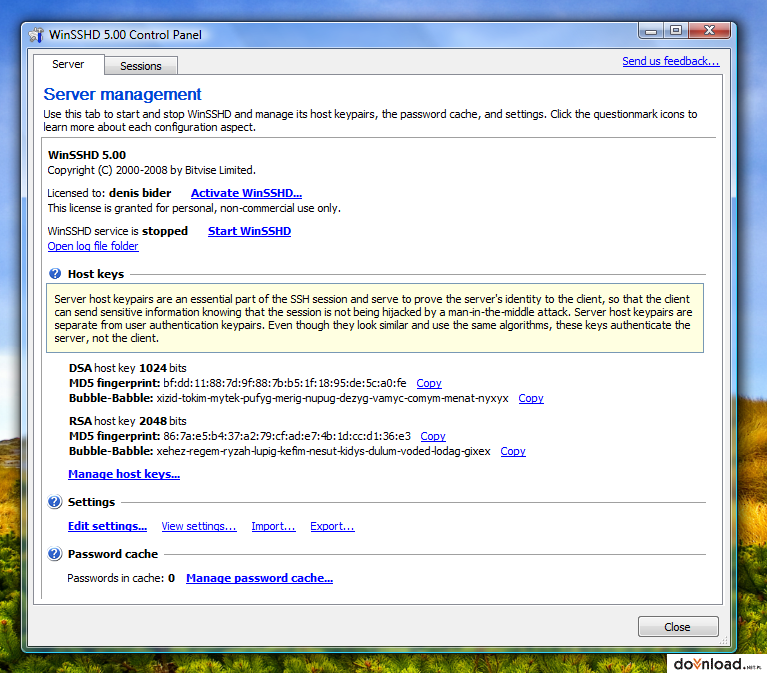Open Edit settings
The image size is (767, 673).
click(107, 526)
